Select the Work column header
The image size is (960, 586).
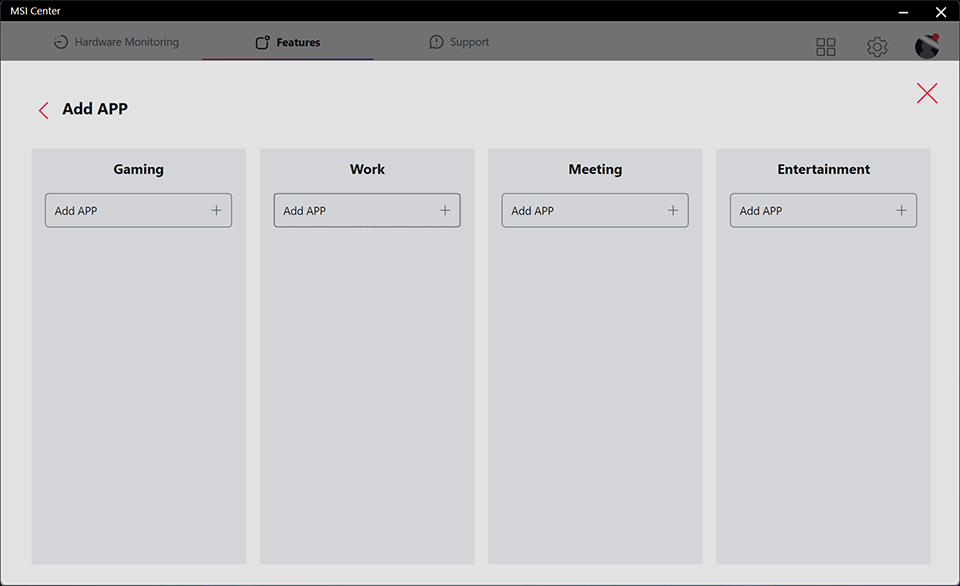click(x=367, y=170)
